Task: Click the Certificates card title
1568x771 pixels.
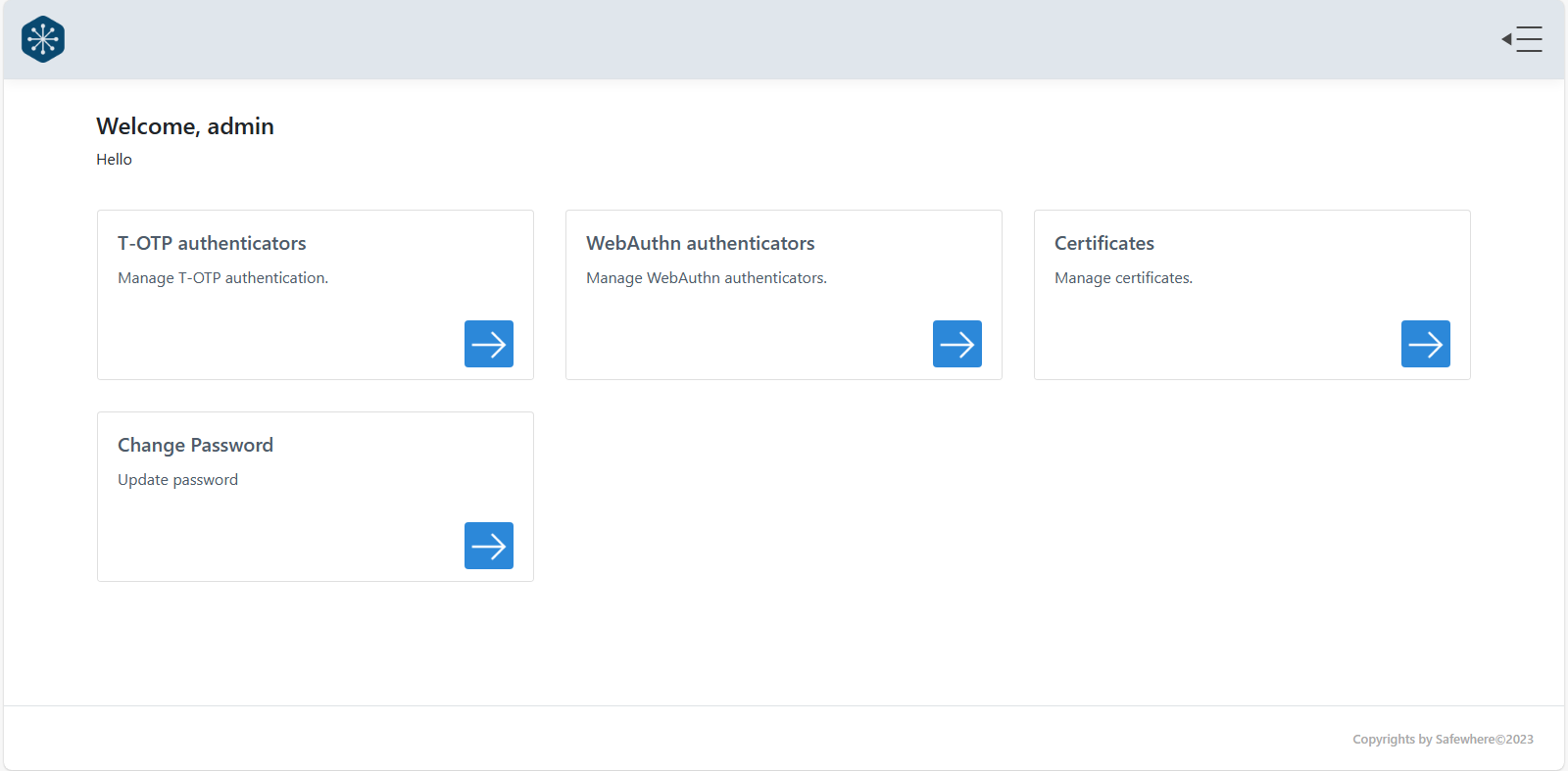Action: click(1103, 243)
